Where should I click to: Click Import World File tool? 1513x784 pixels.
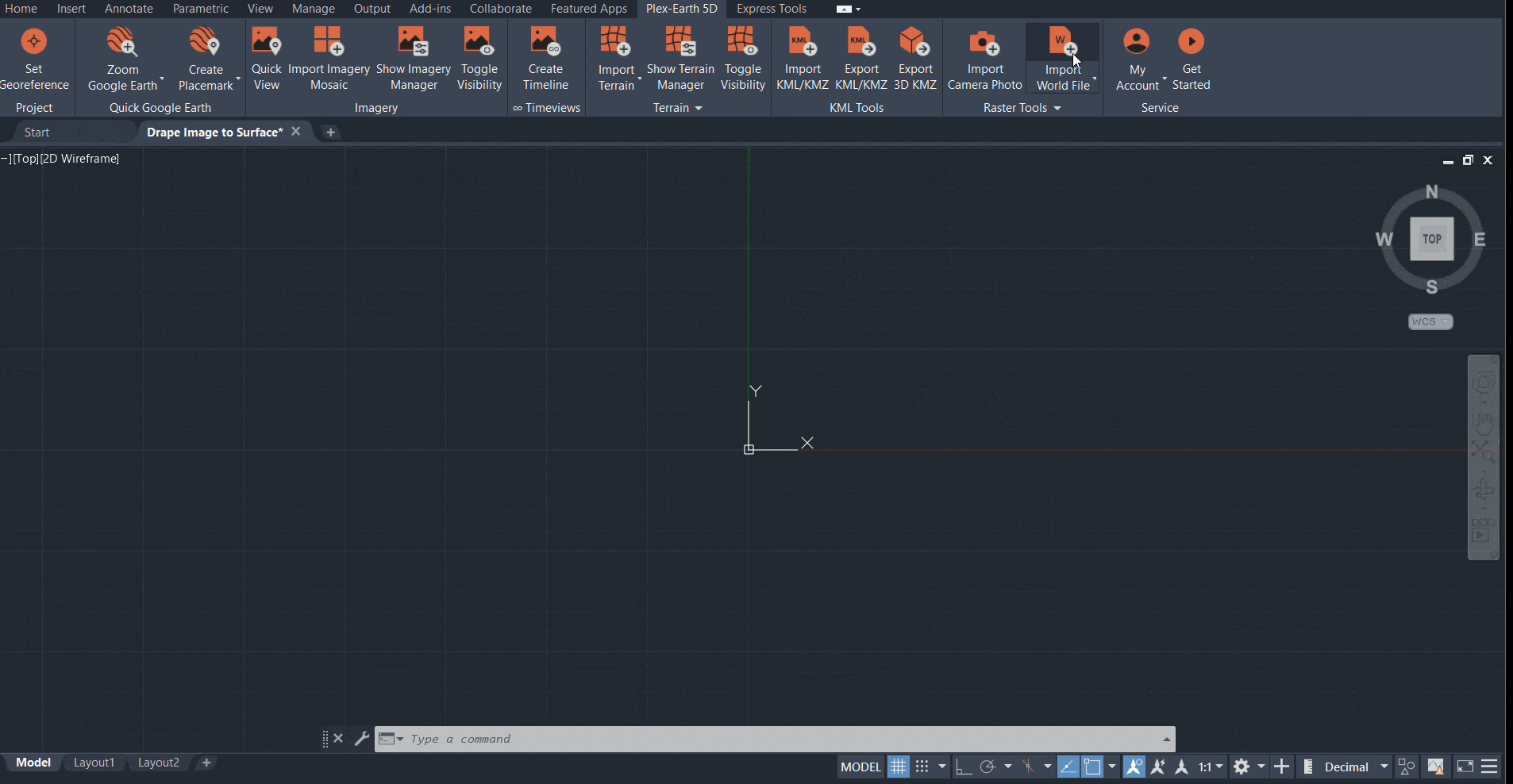[1062, 59]
